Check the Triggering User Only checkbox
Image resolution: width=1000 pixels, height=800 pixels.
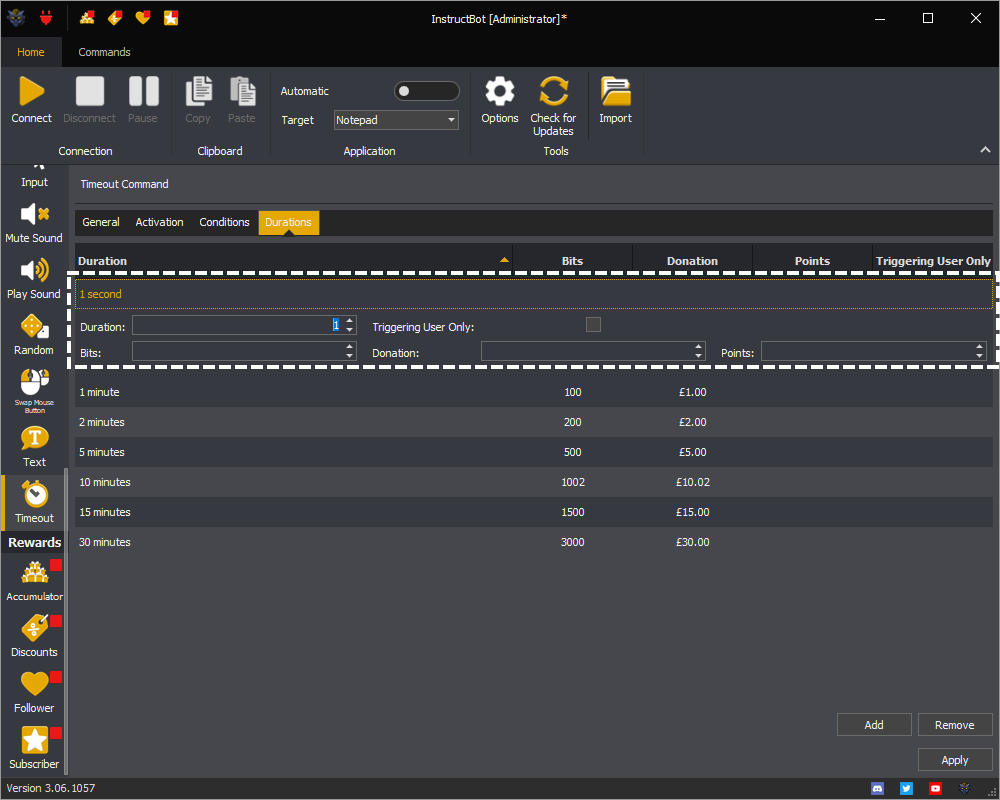coord(593,325)
